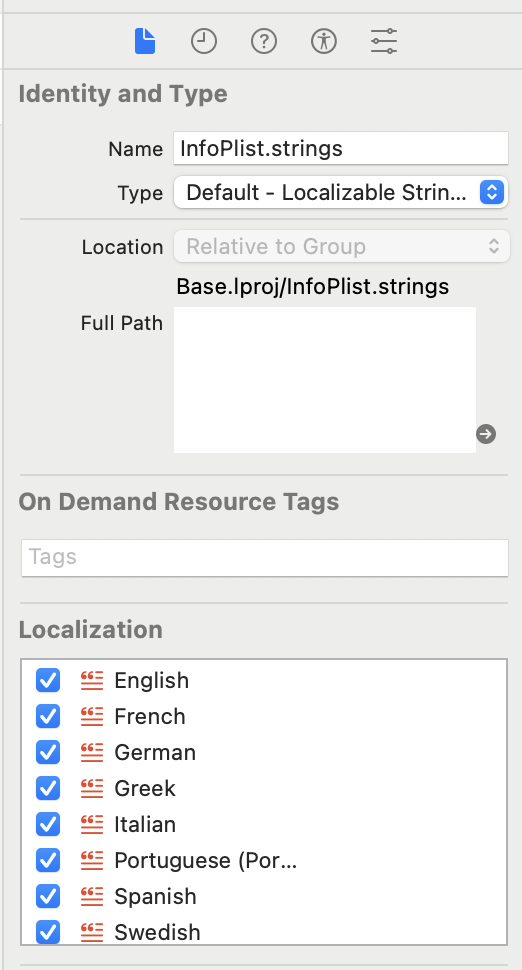Click the Greek strings file icon
522x970 pixels.
92,788
